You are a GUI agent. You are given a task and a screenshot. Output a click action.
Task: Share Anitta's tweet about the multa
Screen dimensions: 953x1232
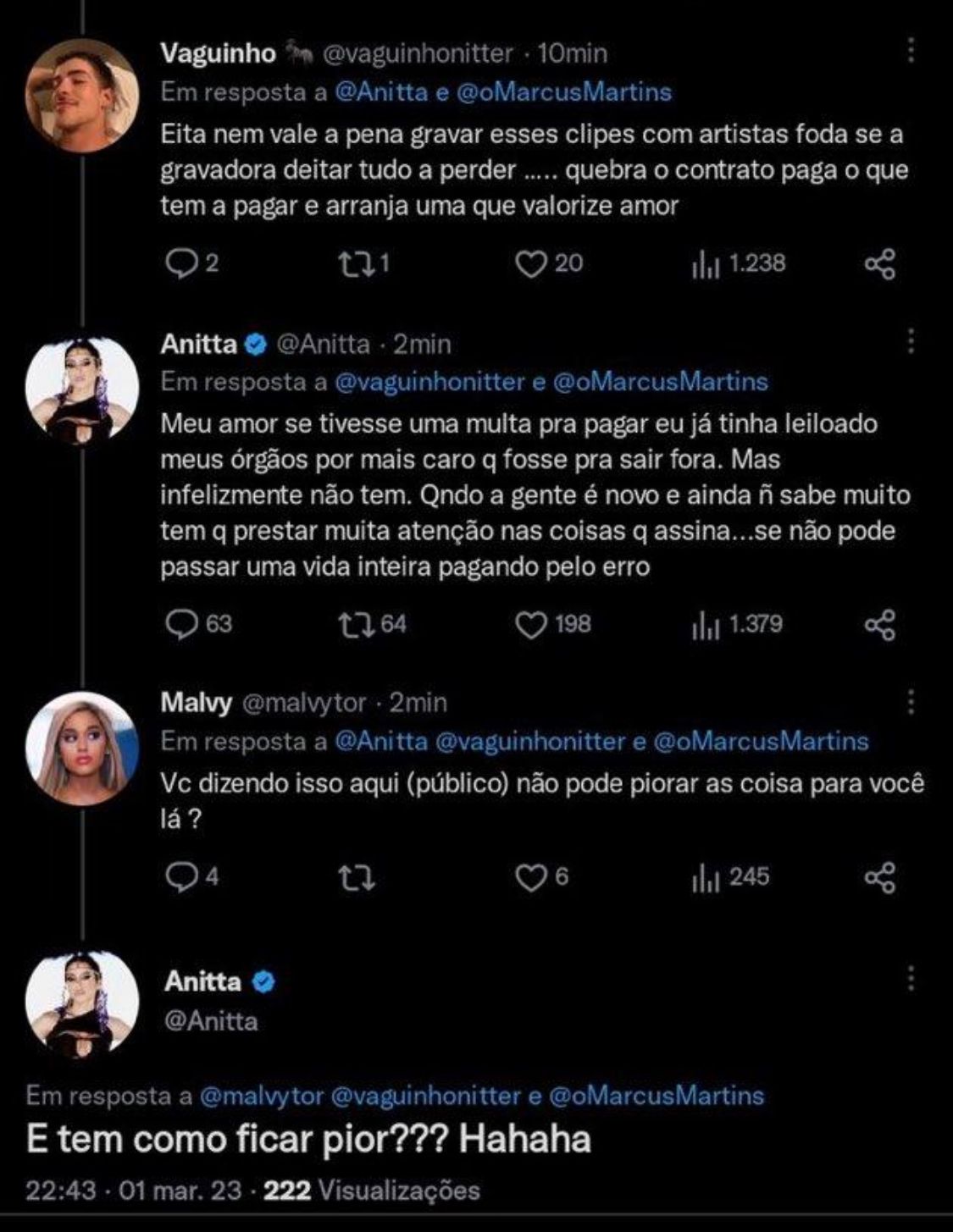(x=880, y=626)
